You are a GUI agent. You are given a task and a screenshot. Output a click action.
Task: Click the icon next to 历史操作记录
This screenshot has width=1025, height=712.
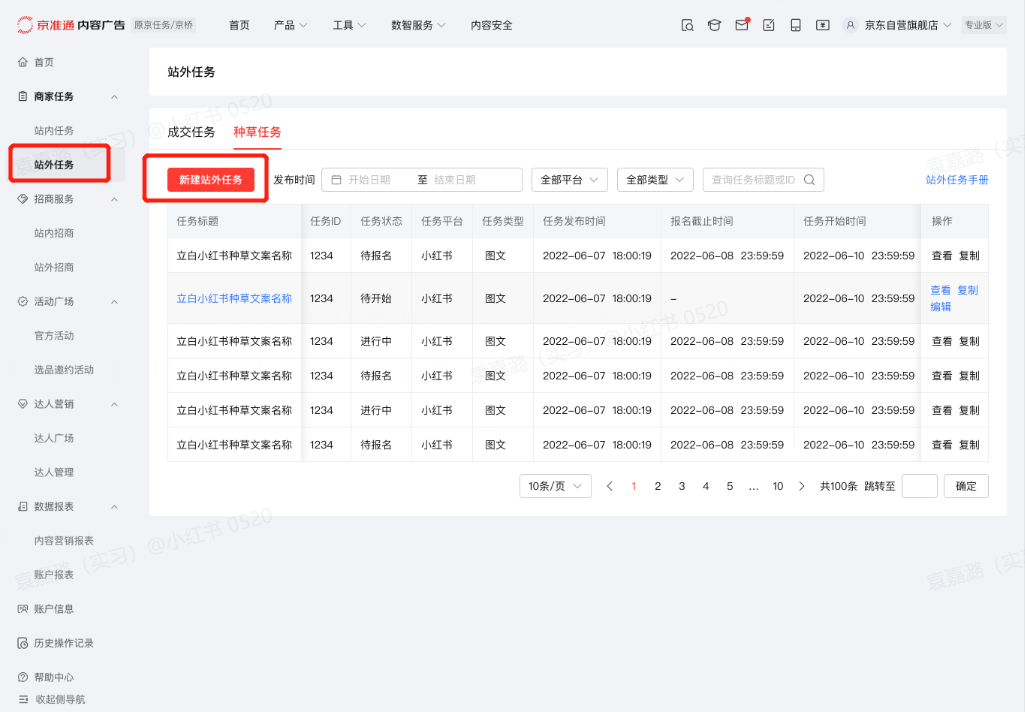(x=23, y=643)
